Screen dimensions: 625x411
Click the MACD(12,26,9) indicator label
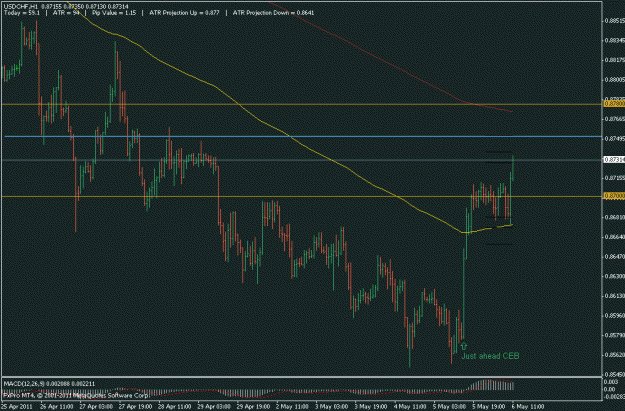point(23,383)
